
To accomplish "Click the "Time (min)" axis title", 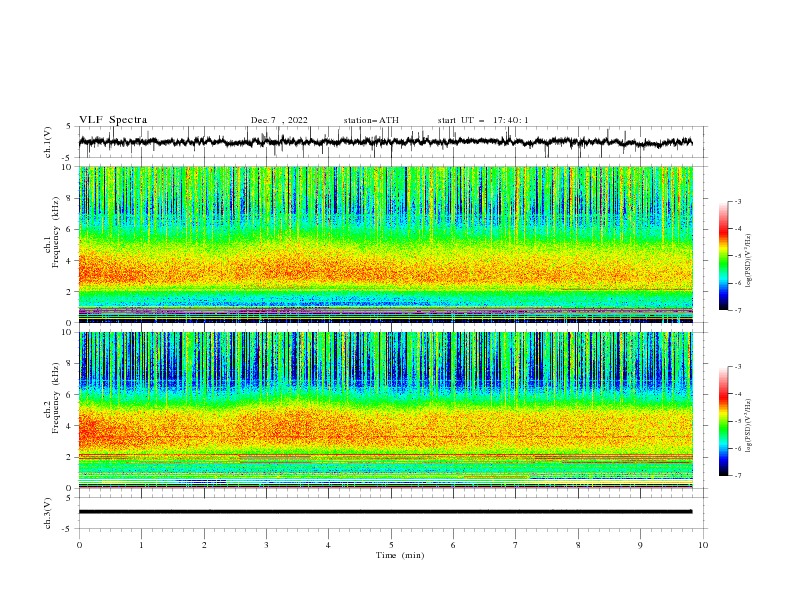I will click(400, 555).
